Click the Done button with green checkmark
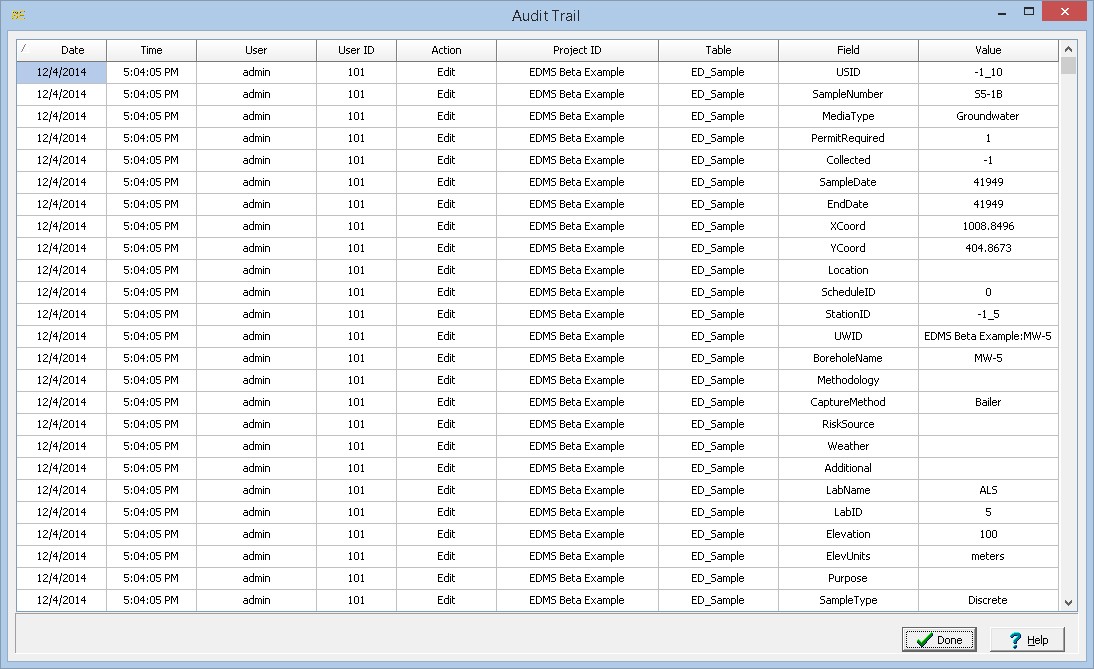 [938, 640]
